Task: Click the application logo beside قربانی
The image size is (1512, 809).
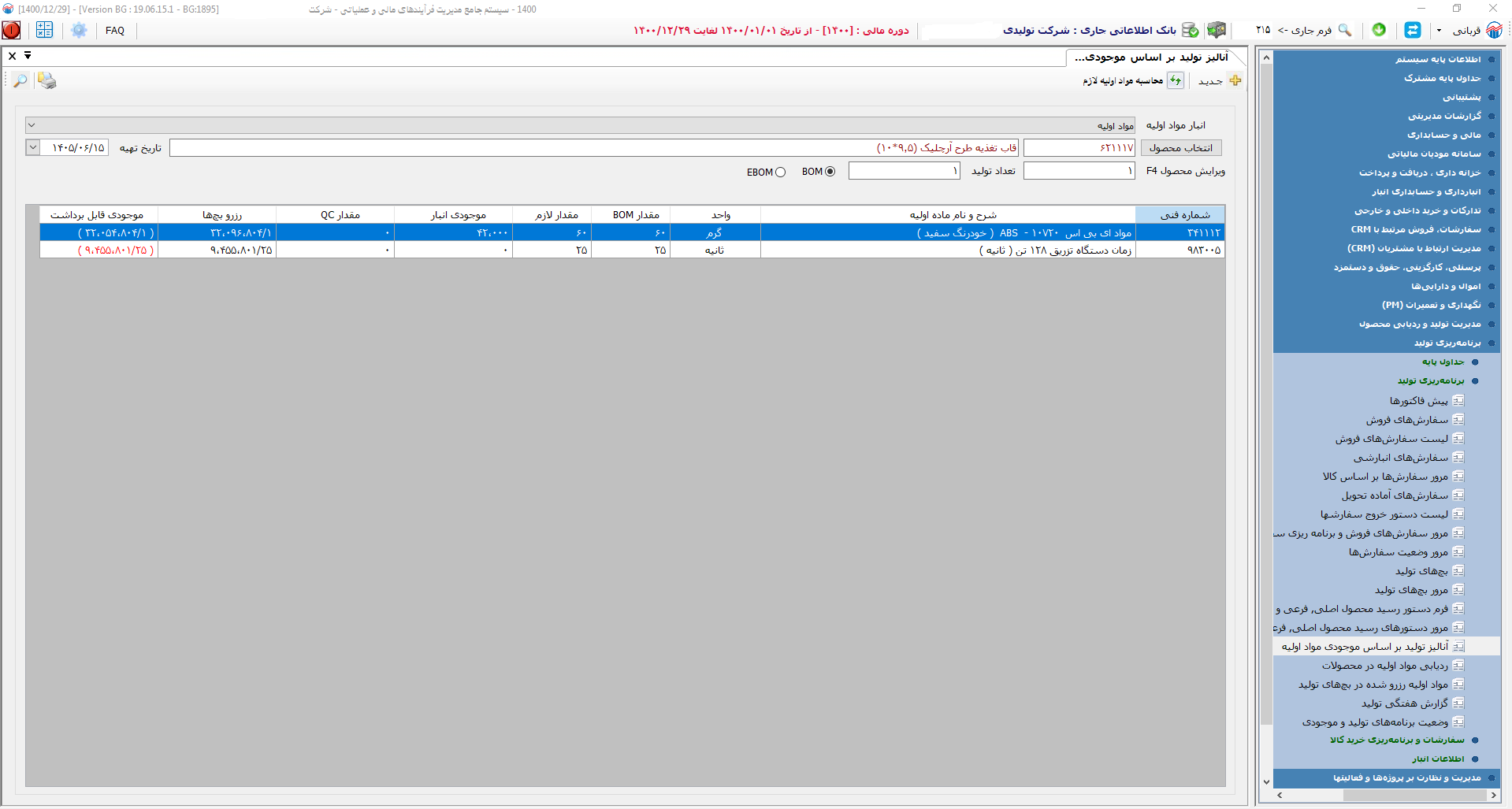Action: pos(1494,30)
